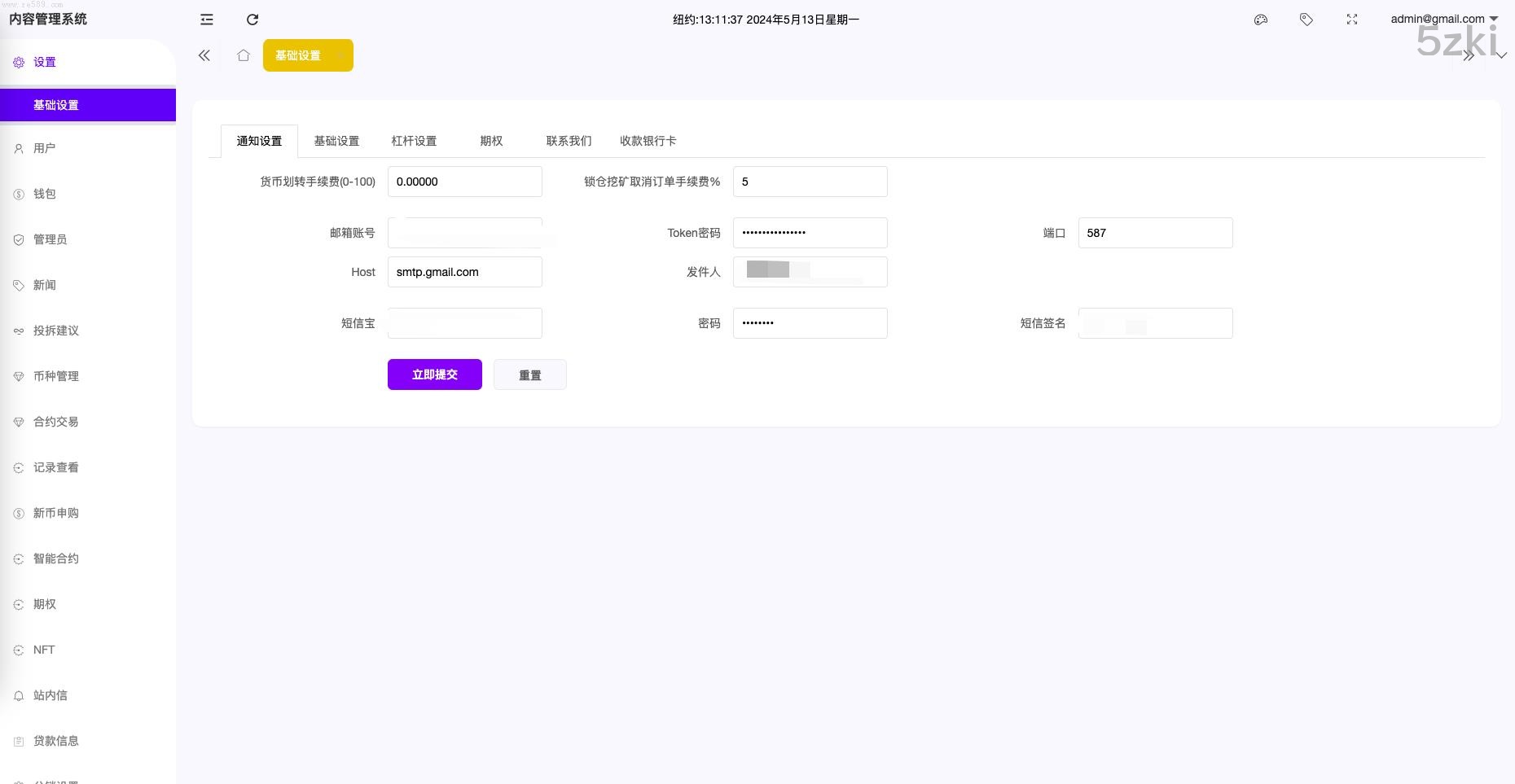
Task: Expand the 合约交易 sidebar menu
Action: coord(55,422)
